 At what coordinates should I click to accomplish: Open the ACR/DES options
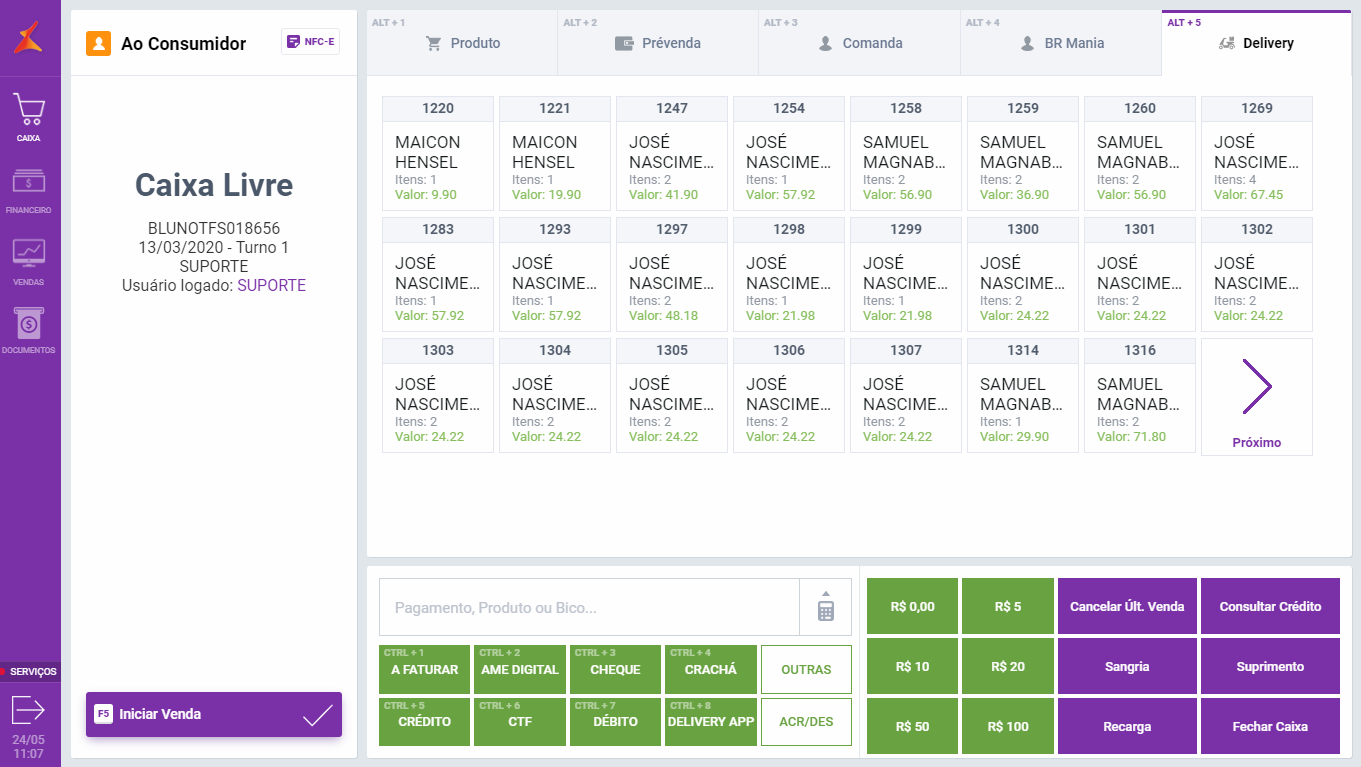pyautogui.click(x=806, y=722)
